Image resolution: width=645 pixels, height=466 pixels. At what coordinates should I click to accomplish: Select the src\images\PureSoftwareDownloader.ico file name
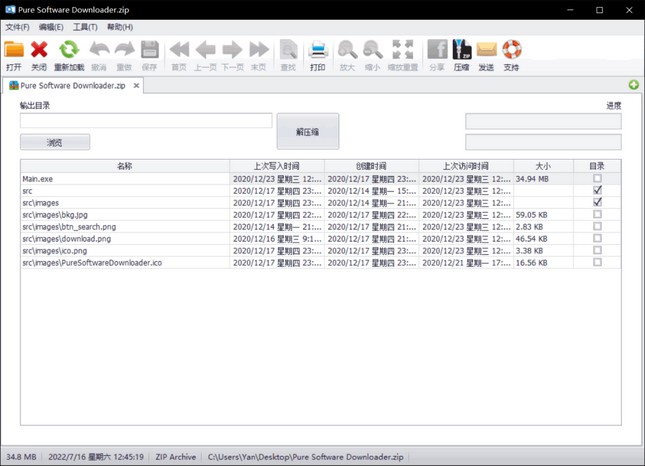[x=92, y=262]
